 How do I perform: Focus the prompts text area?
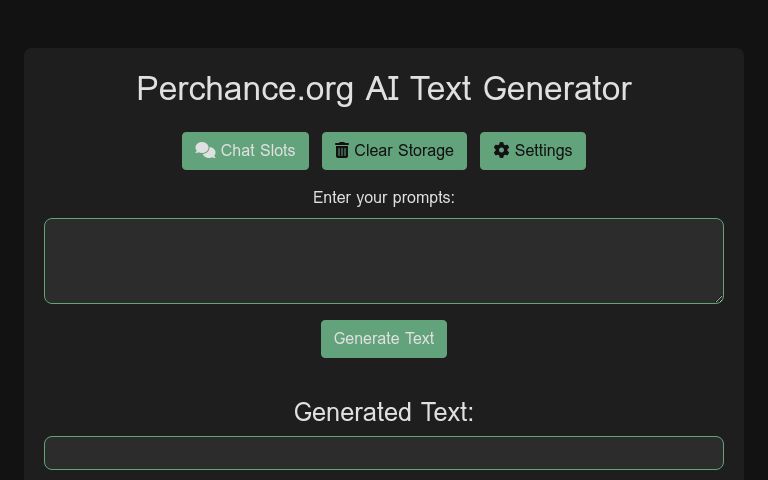click(384, 260)
